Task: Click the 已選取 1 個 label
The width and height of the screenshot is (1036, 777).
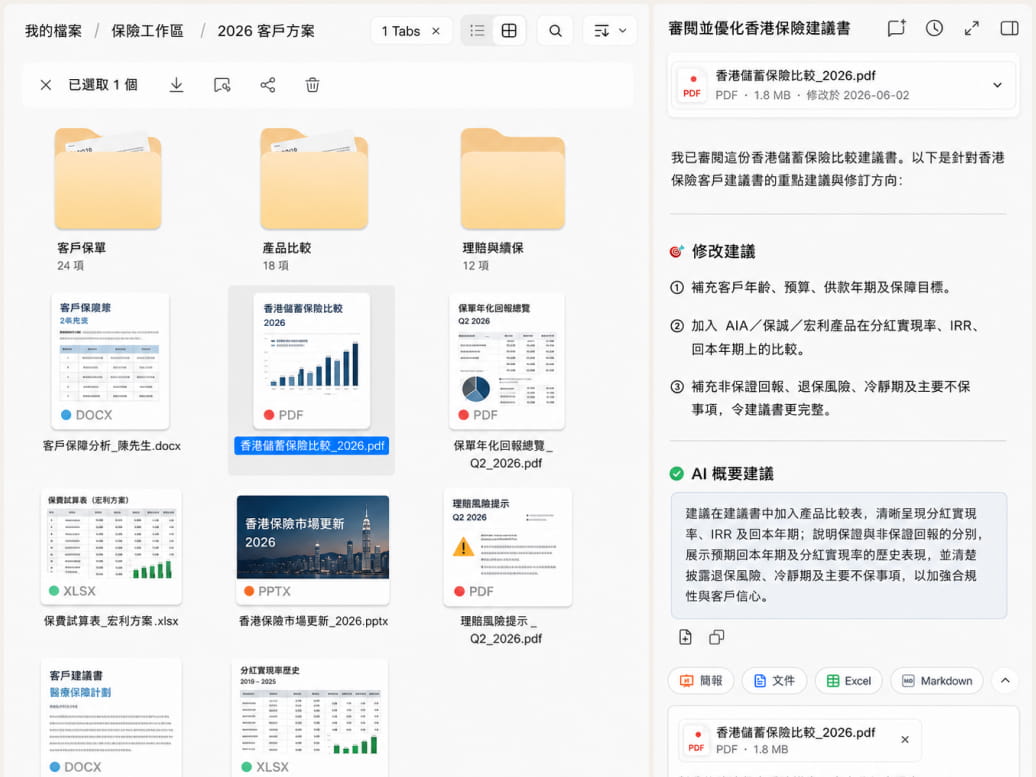Action: [x=103, y=85]
